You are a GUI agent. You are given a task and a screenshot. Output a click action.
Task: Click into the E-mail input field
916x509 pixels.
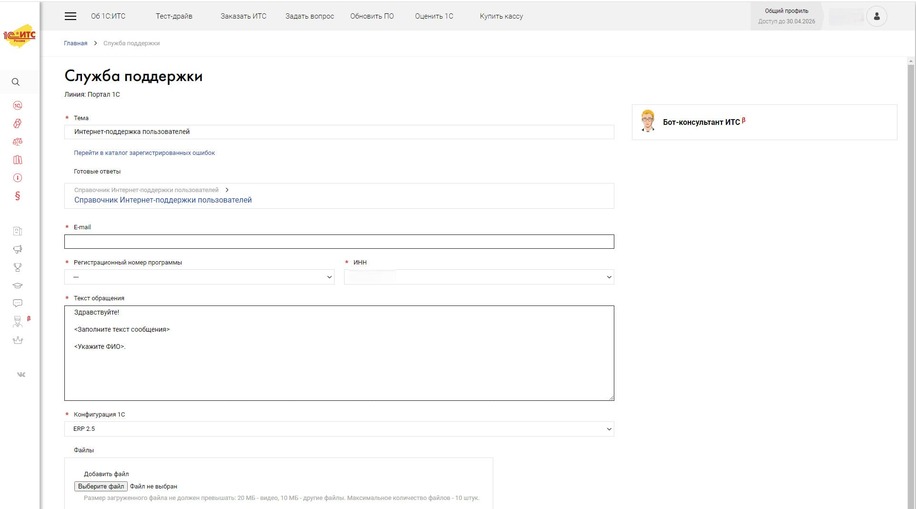pos(339,241)
